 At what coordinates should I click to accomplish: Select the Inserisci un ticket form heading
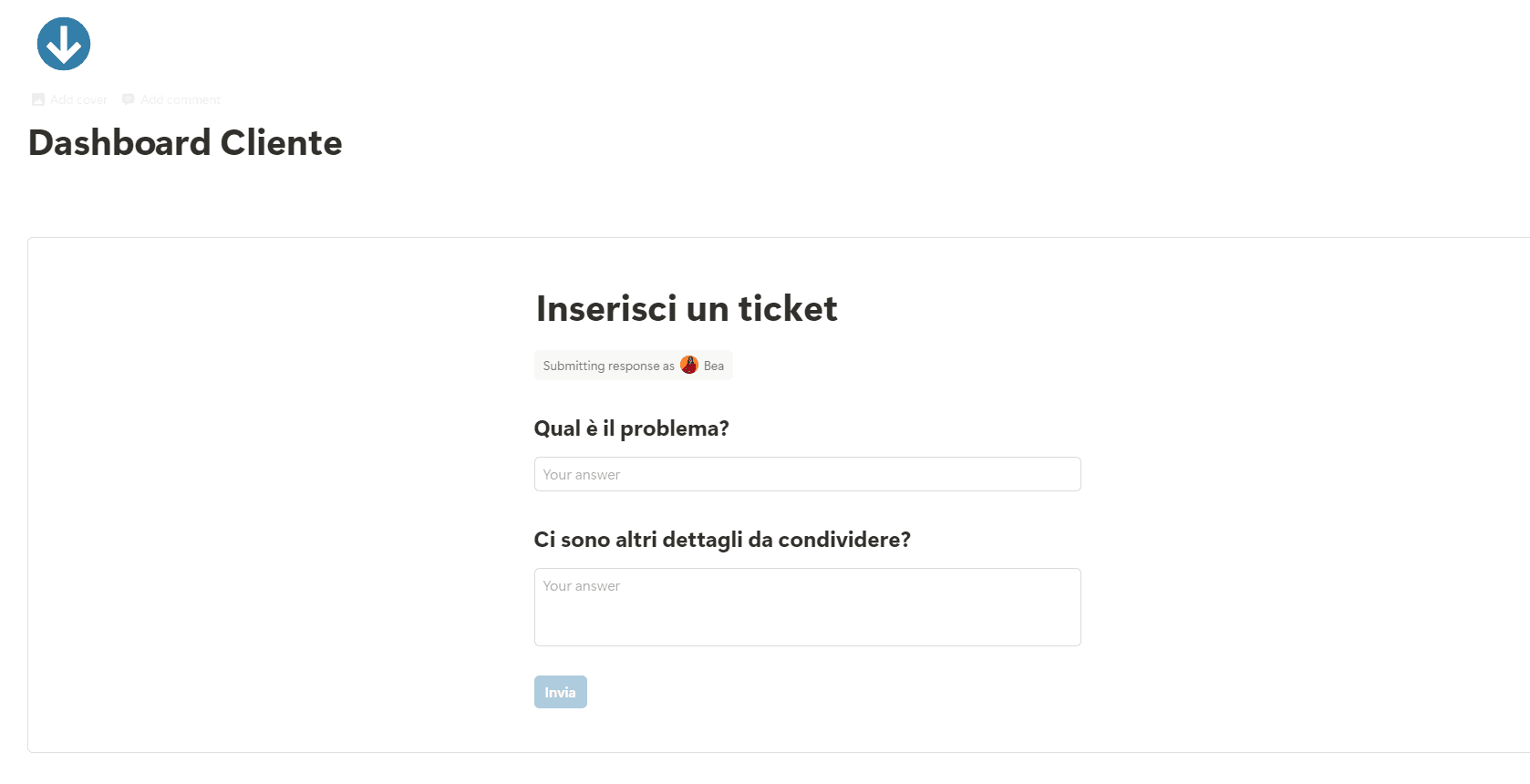tap(686, 308)
